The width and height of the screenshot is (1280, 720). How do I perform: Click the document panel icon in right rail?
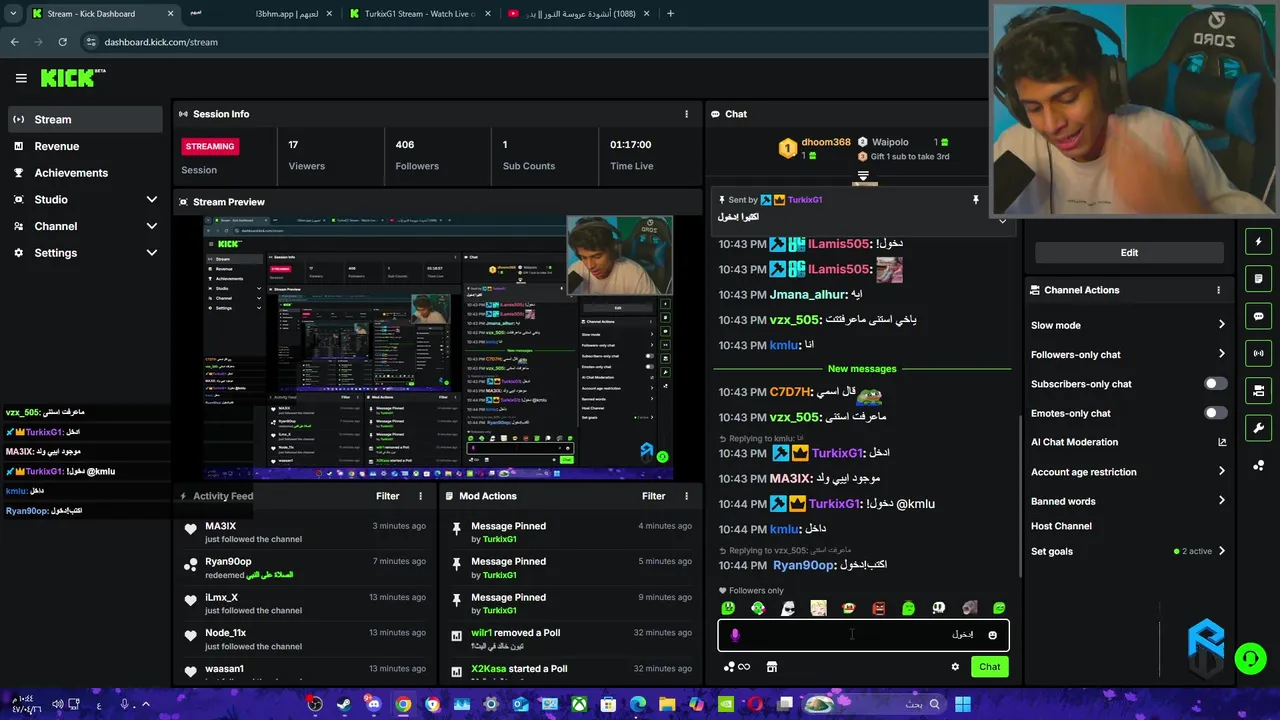click(x=1258, y=279)
